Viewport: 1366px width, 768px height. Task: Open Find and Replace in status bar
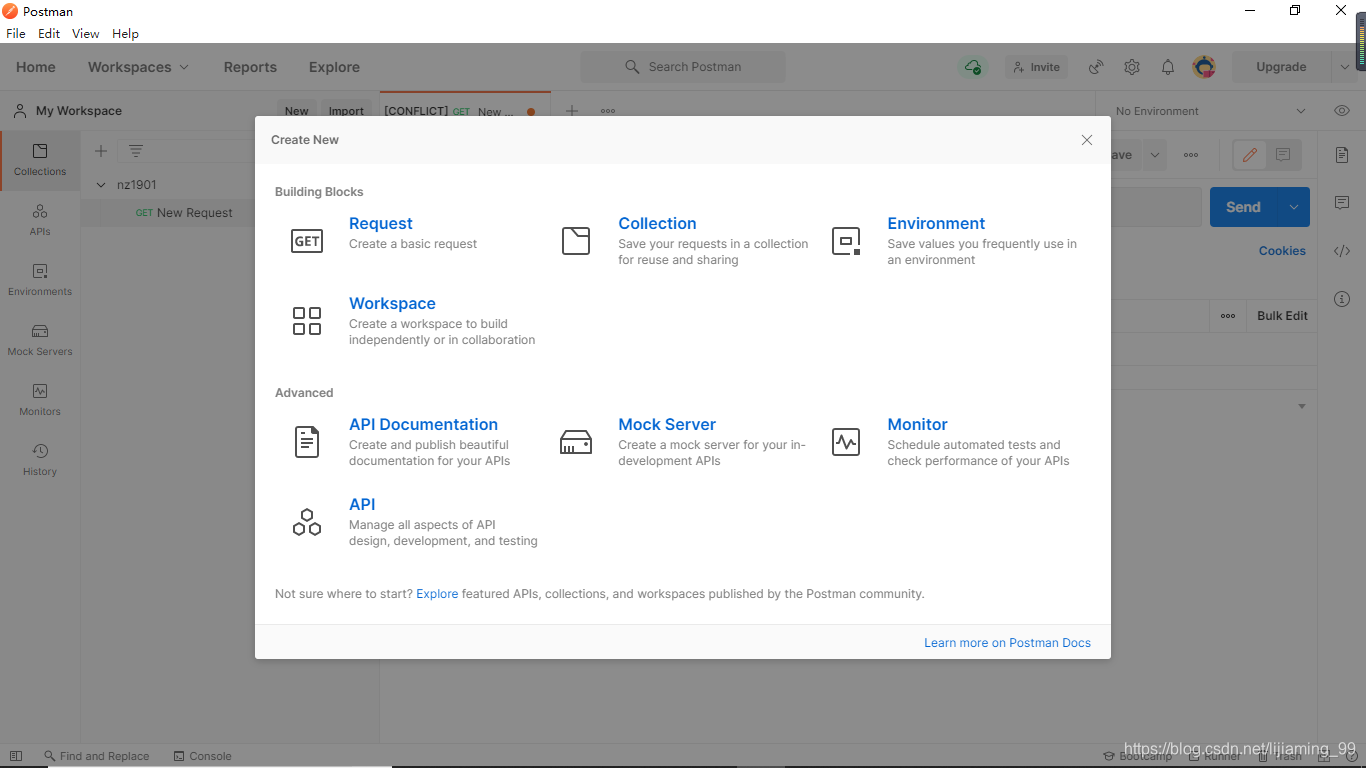pos(96,756)
